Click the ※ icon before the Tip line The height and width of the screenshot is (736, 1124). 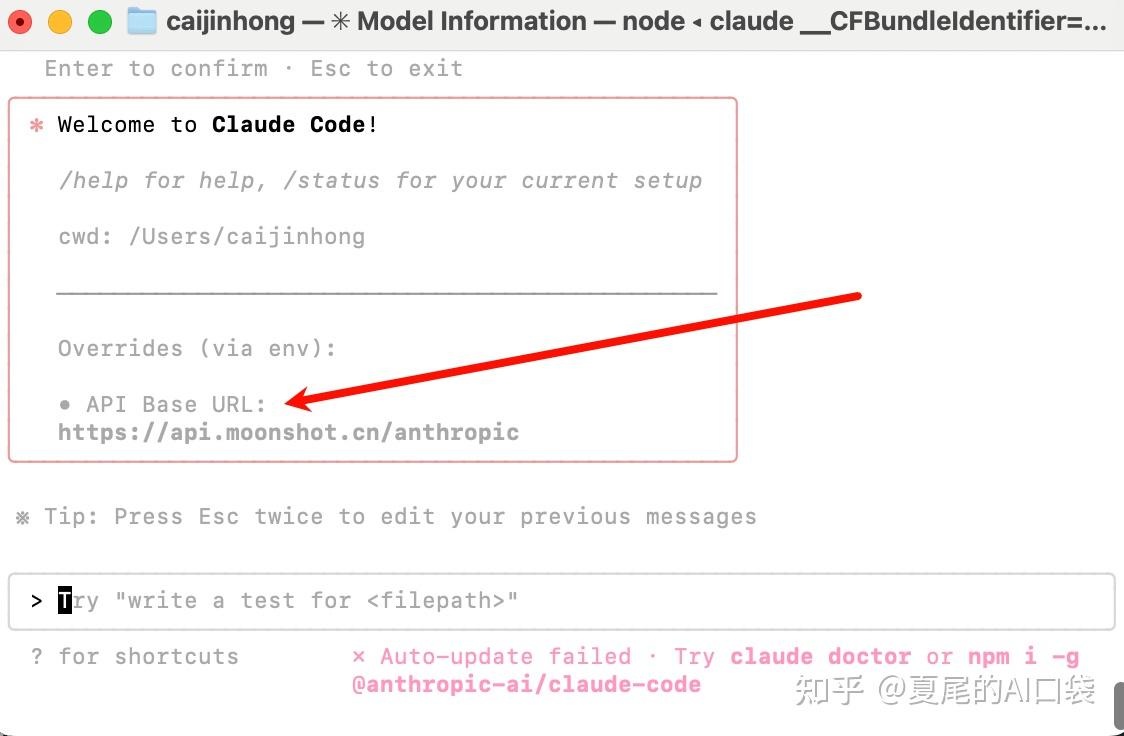click(x=21, y=516)
